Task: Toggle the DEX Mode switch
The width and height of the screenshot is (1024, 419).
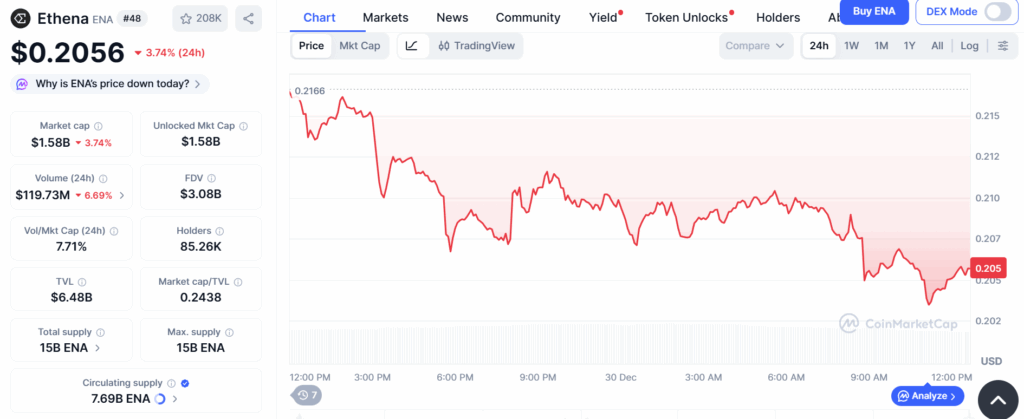Action: click(x=997, y=12)
